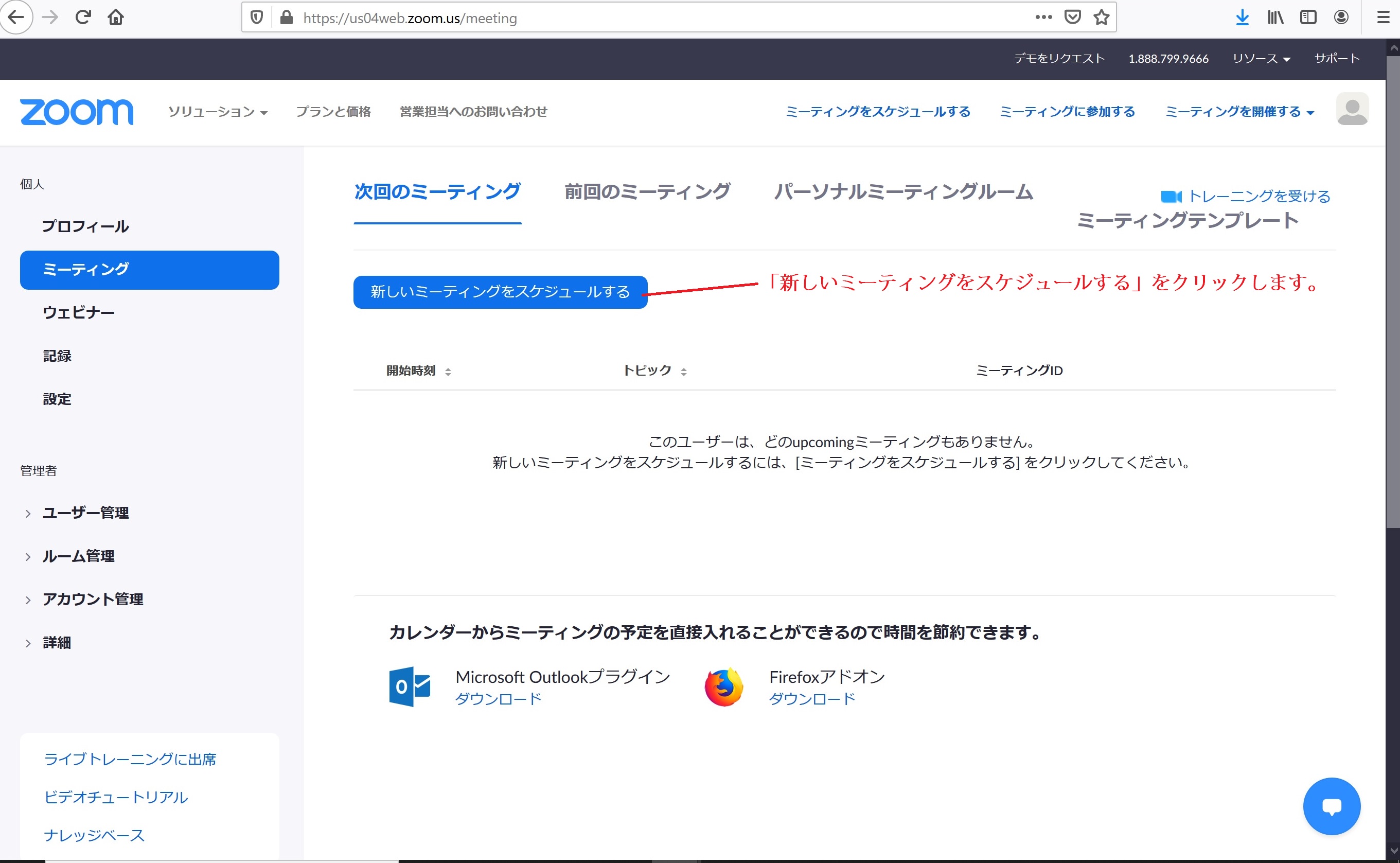Download the Microsoft Outlookプラグイン
Viewport: 1400px width, 863px height.
pyautogui.click(x=498, y=699)
